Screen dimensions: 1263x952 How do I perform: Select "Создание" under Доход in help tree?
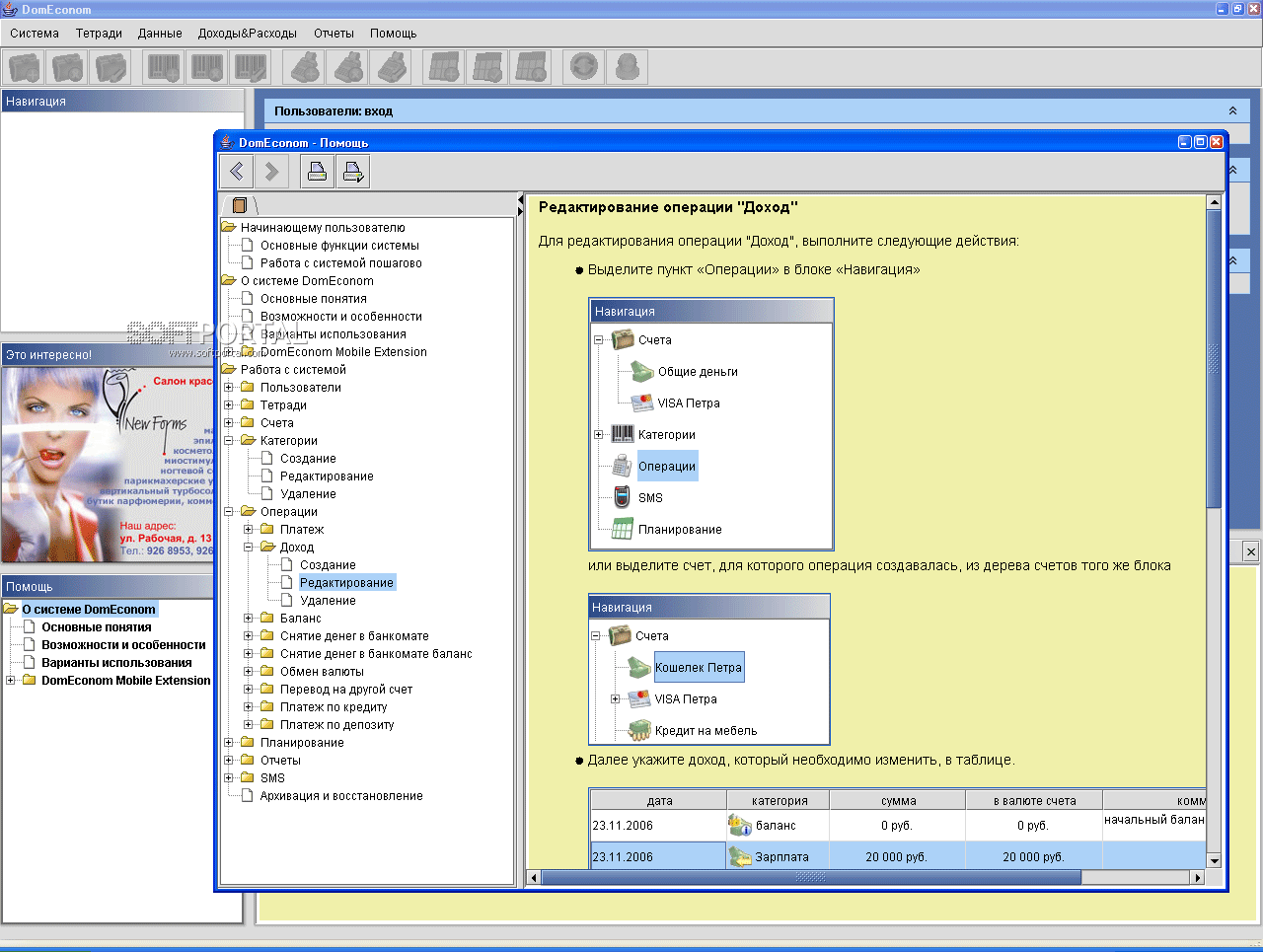(328, 565)
